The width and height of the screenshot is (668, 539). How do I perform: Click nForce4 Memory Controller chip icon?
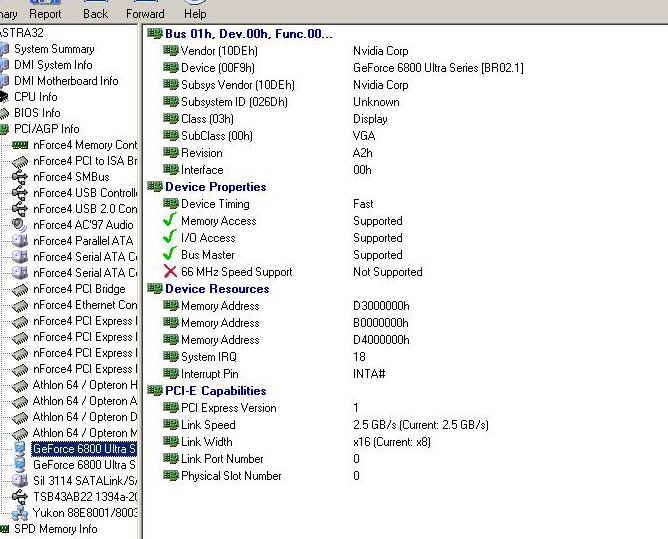[20, 145]
